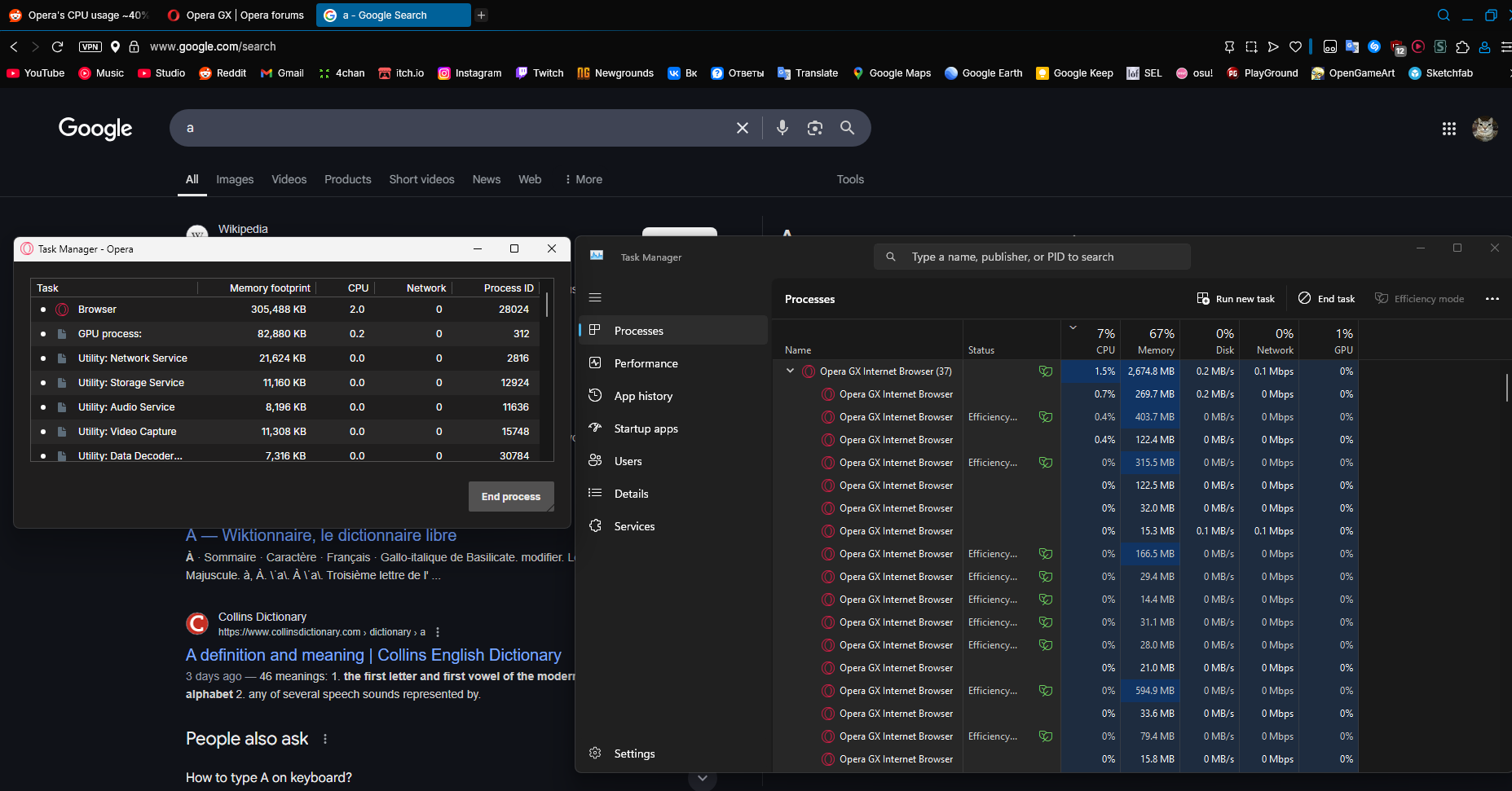Select the Videos search tab
The height and width of the screenshot is (791, 1512).
(289, 179)
